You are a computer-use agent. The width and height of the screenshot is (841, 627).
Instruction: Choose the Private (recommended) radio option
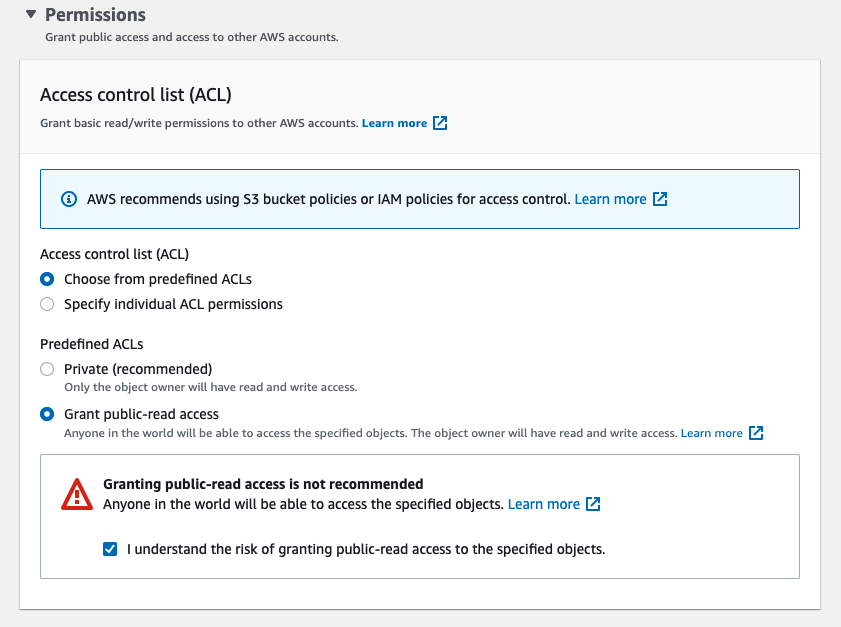[x=47, y=369]
